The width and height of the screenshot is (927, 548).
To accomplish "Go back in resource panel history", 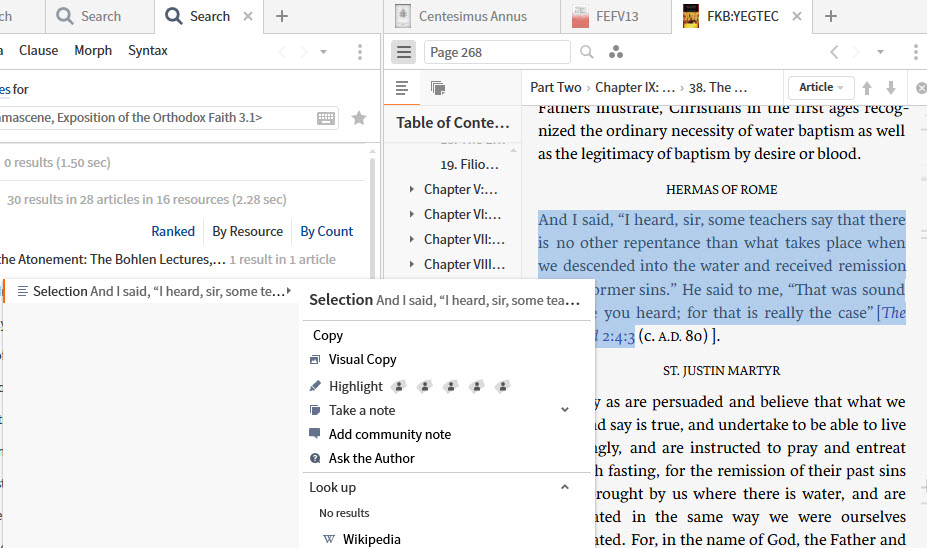I will [x=834, y=52].
